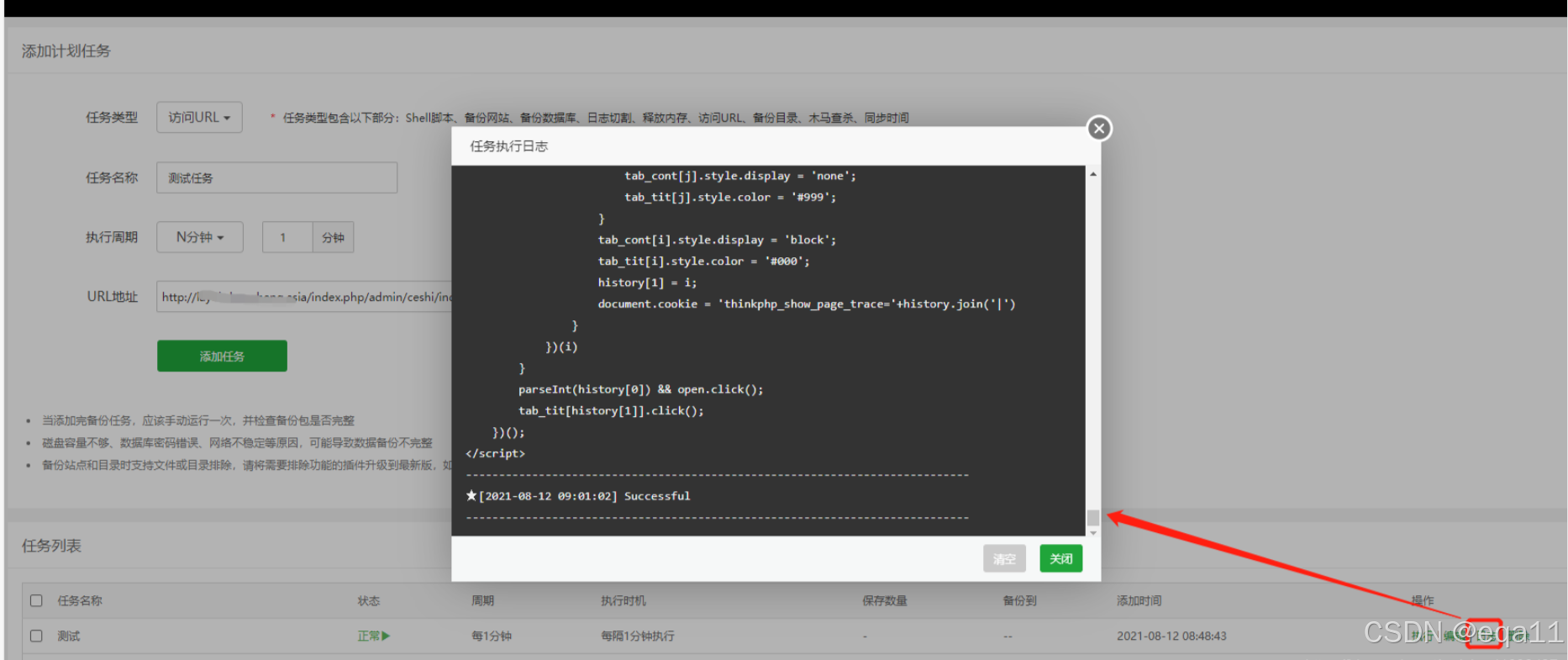This screenshot has width=1568, height=660.
Task: Click the log scrollbar up arrow
Action: (x=1093, y=174)
